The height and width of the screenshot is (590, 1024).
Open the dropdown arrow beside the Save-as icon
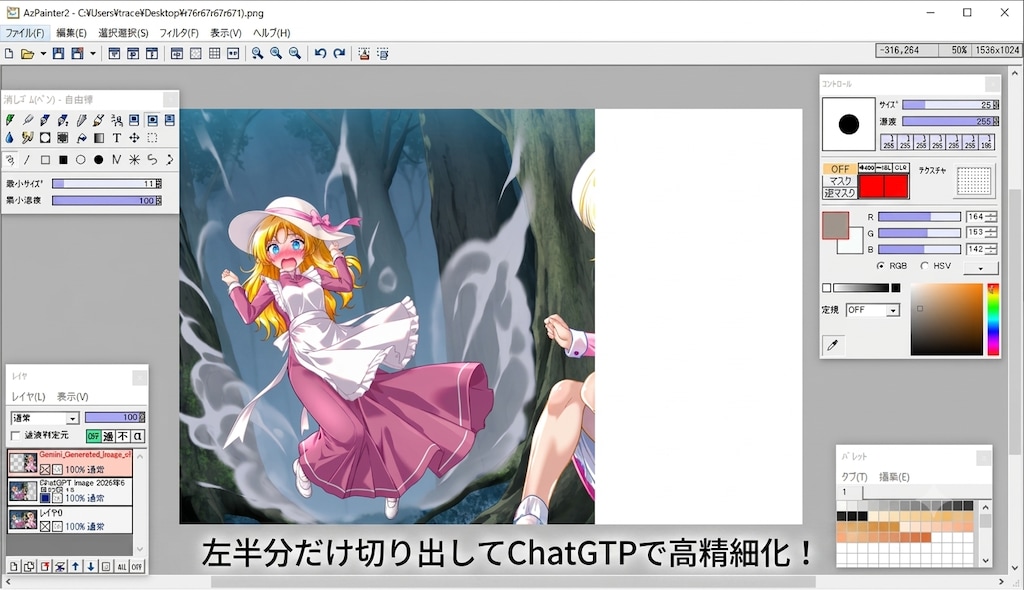point(93,54)
